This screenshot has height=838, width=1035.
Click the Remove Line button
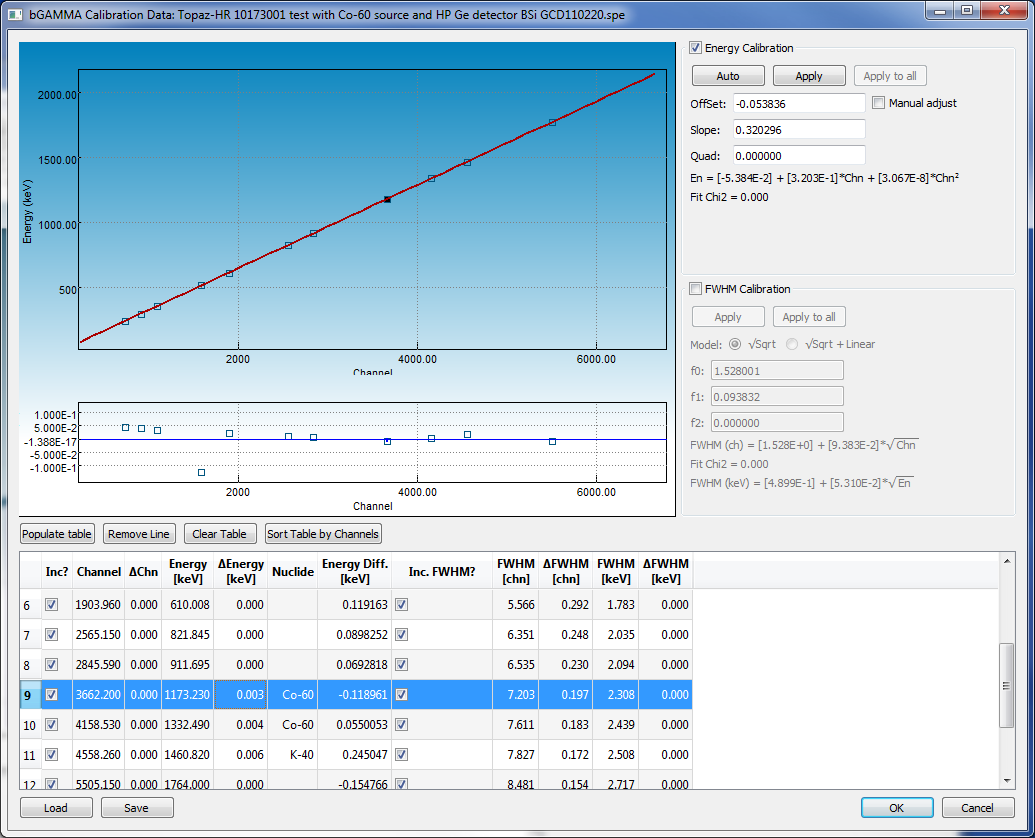pyautogui.click(x=139, y=534)
